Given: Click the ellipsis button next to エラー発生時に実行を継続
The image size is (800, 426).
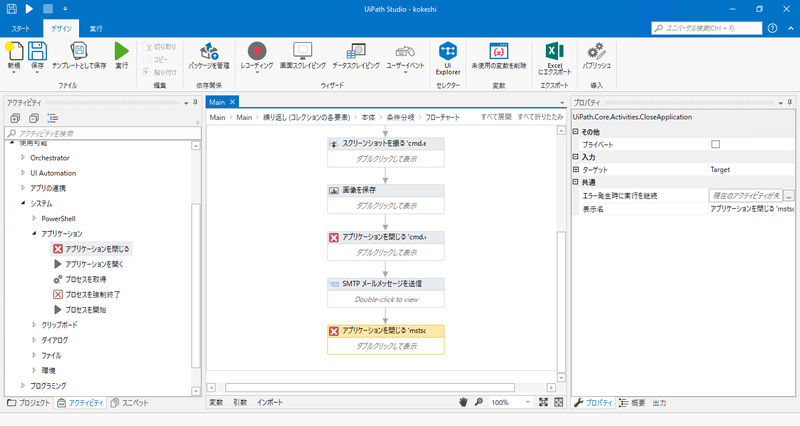Looking at the screenshot, I should point(789,195).
